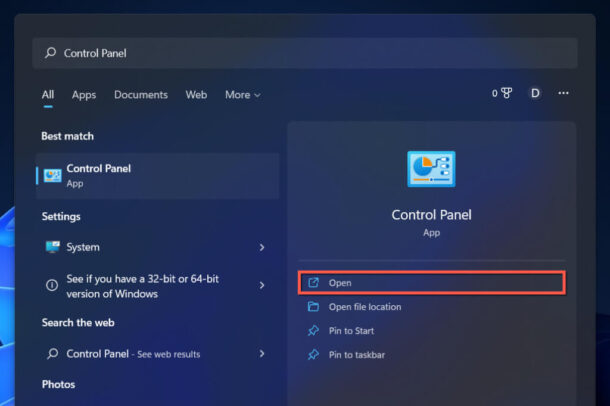610x406 pixels.
Task: Switch to the Documents tab
Action: [141, 94]
